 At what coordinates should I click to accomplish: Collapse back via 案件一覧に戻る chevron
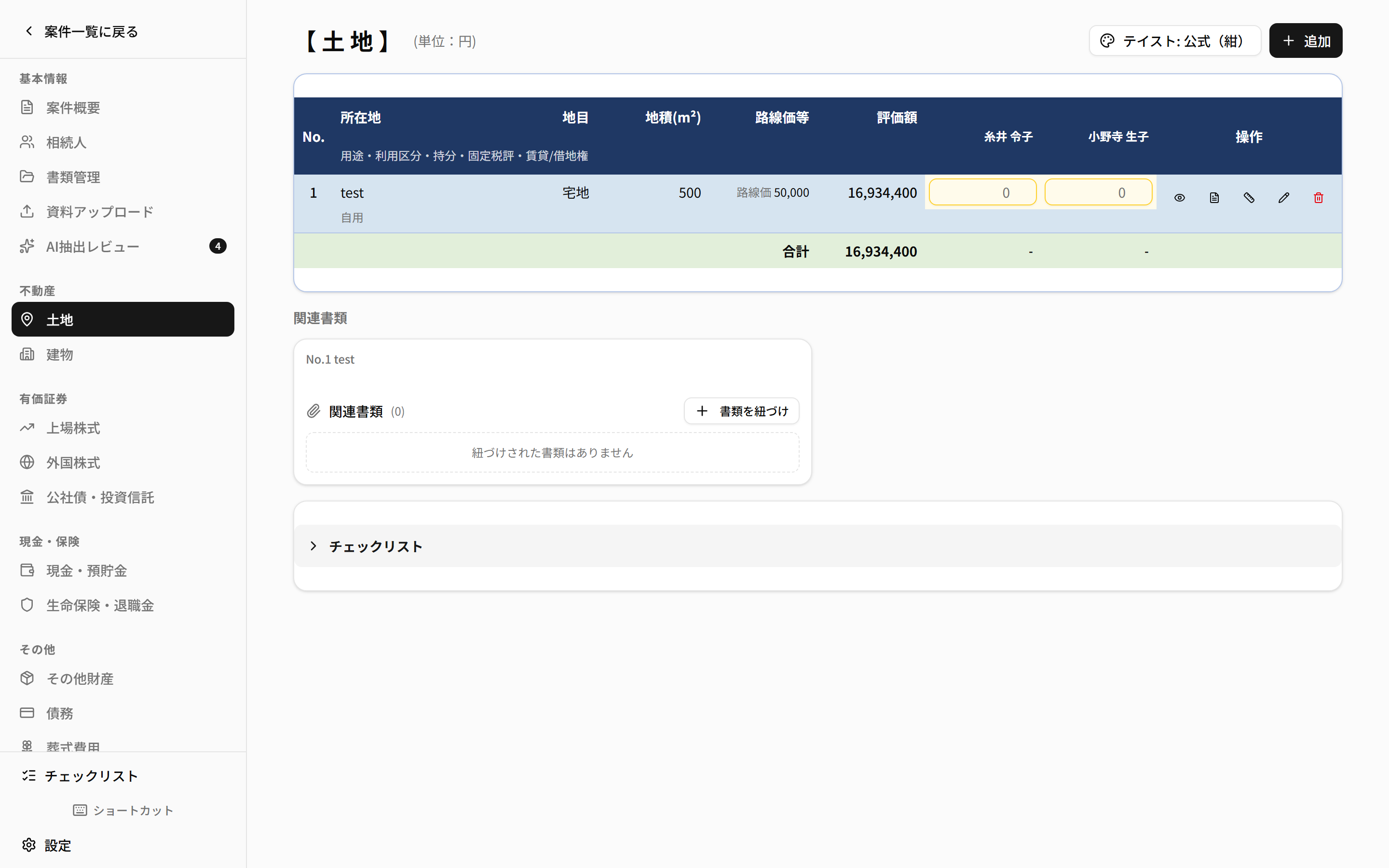point(29,31)
